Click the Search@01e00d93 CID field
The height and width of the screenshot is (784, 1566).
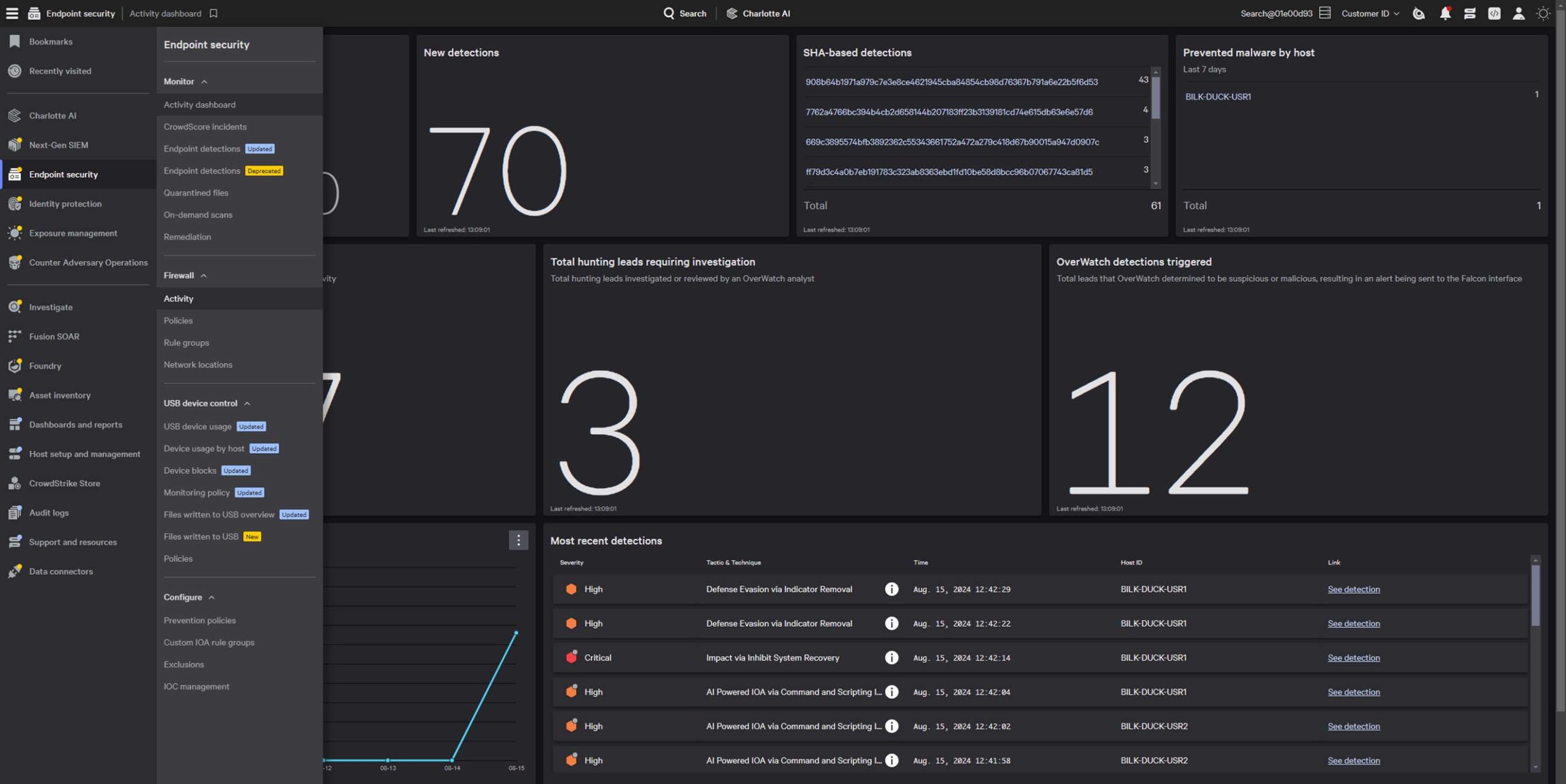click(x=1285, y=13)
